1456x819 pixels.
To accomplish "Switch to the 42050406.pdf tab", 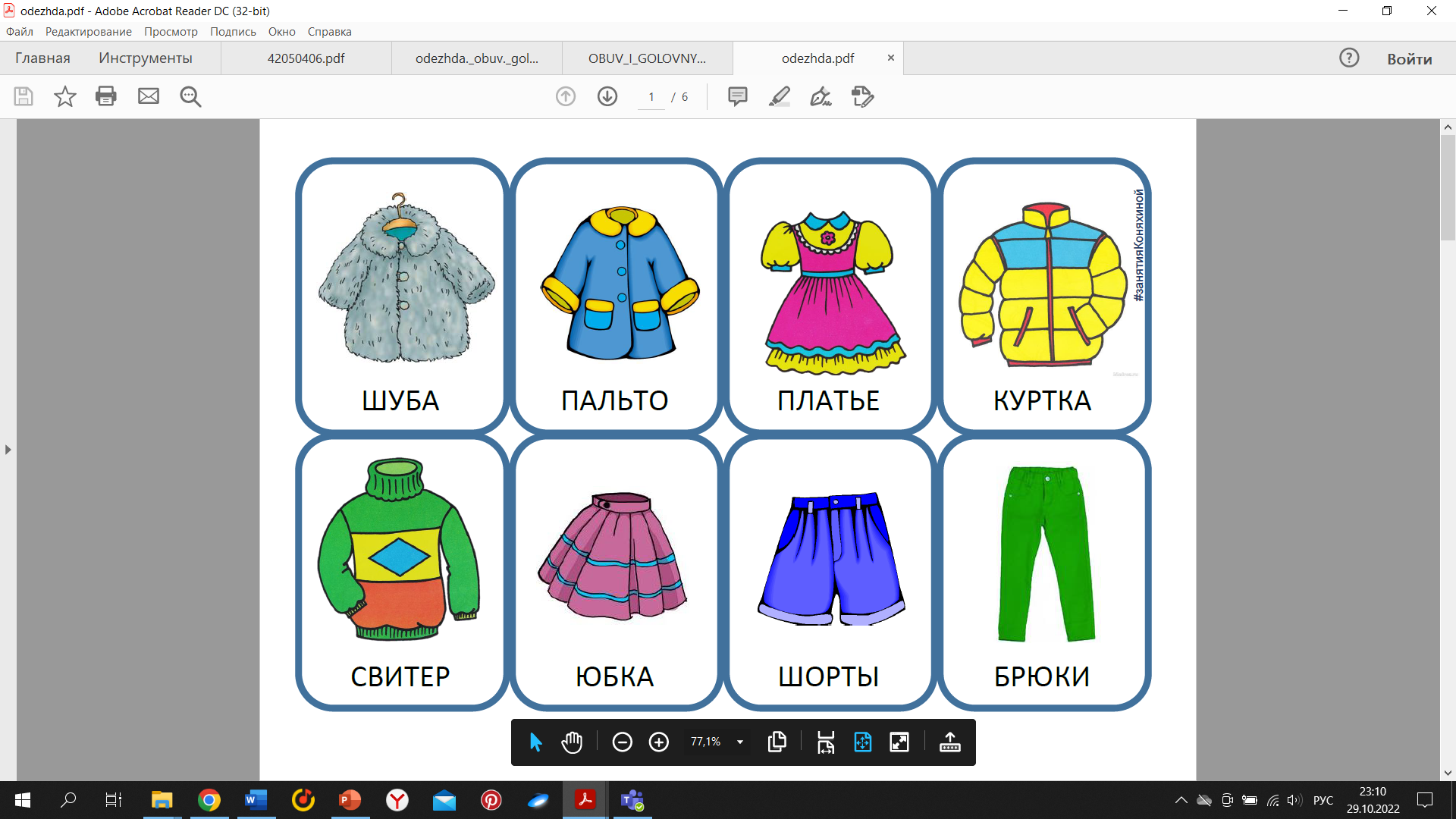I will [x=306, y=58].
